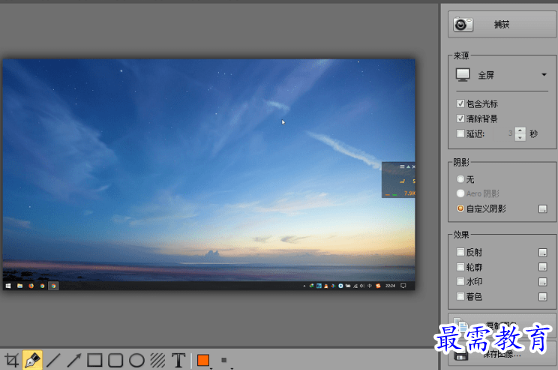
Task: Select the hatched blur/obscure tool
Action: tap(158, 360)
